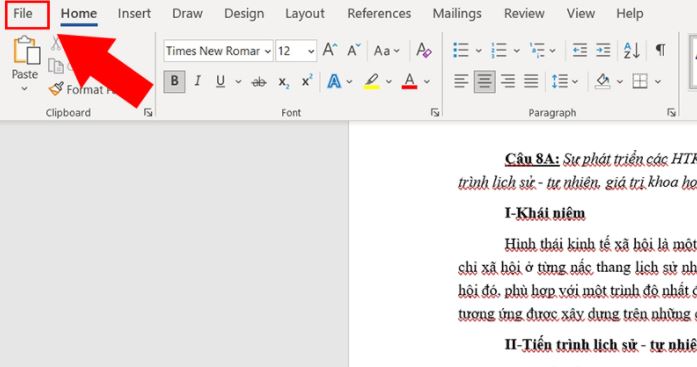Toggle Show/Hide paragraph marks
697x367 pixels.
pyautogui.click(x=661, y=50)
